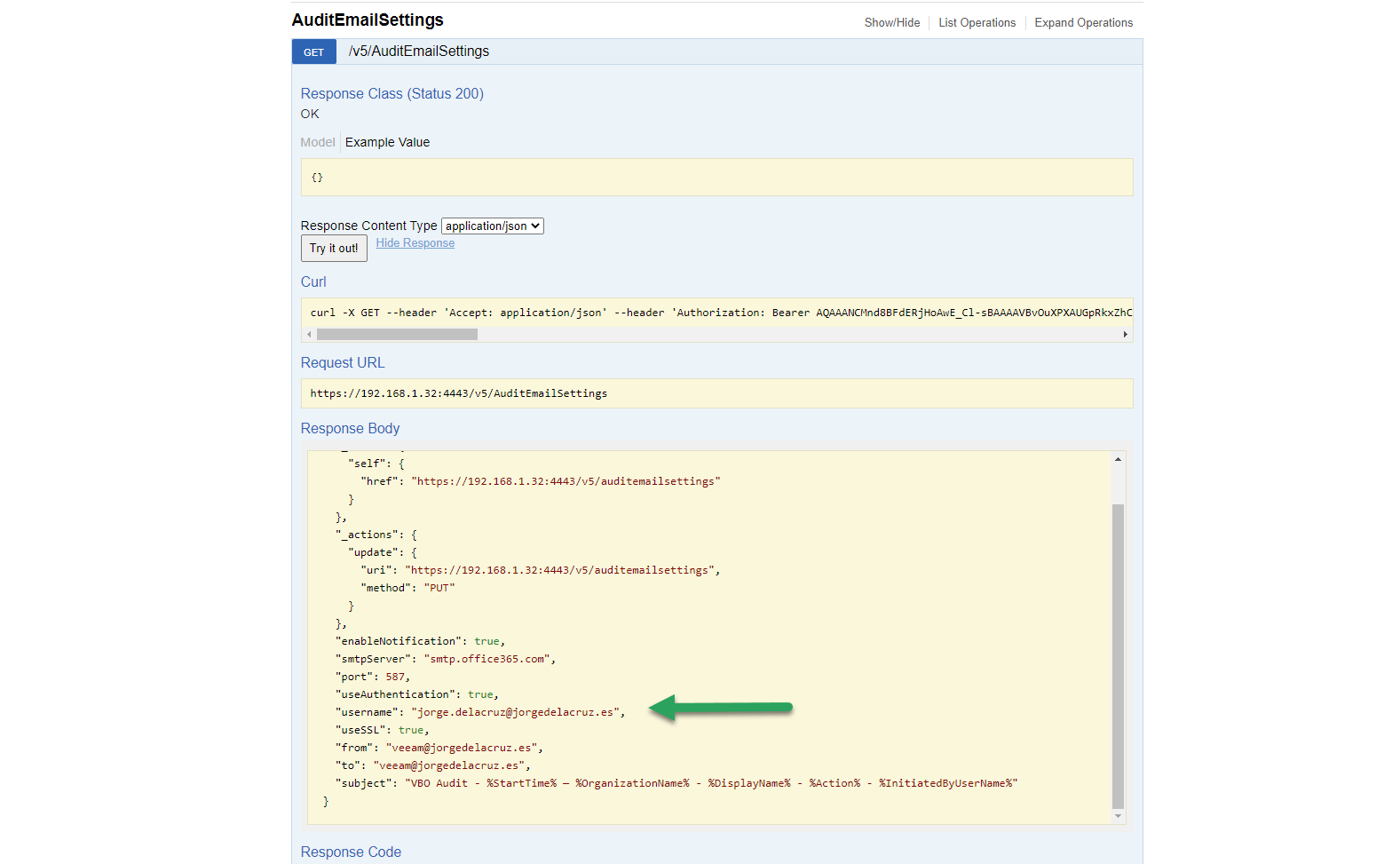
Task: Click the Hide Response link
Action: click(x=415, y=243)
